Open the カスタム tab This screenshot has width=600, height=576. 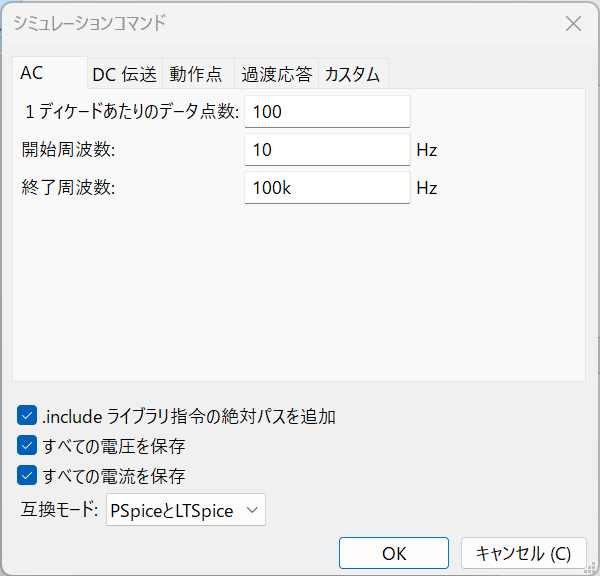353,74
